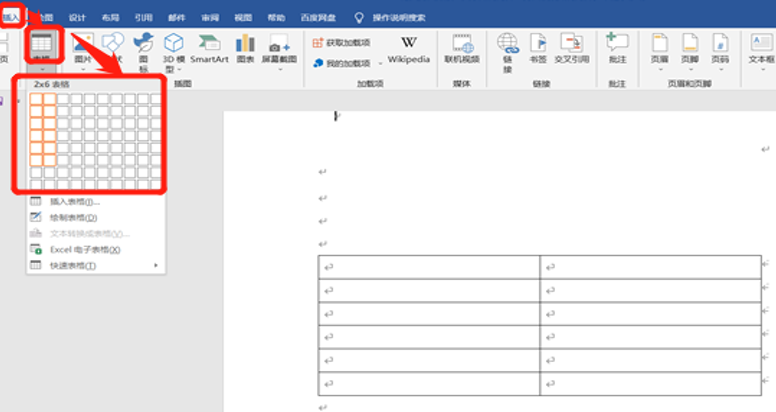Open the 视图 (View) ribbon tab

[243, 18]
